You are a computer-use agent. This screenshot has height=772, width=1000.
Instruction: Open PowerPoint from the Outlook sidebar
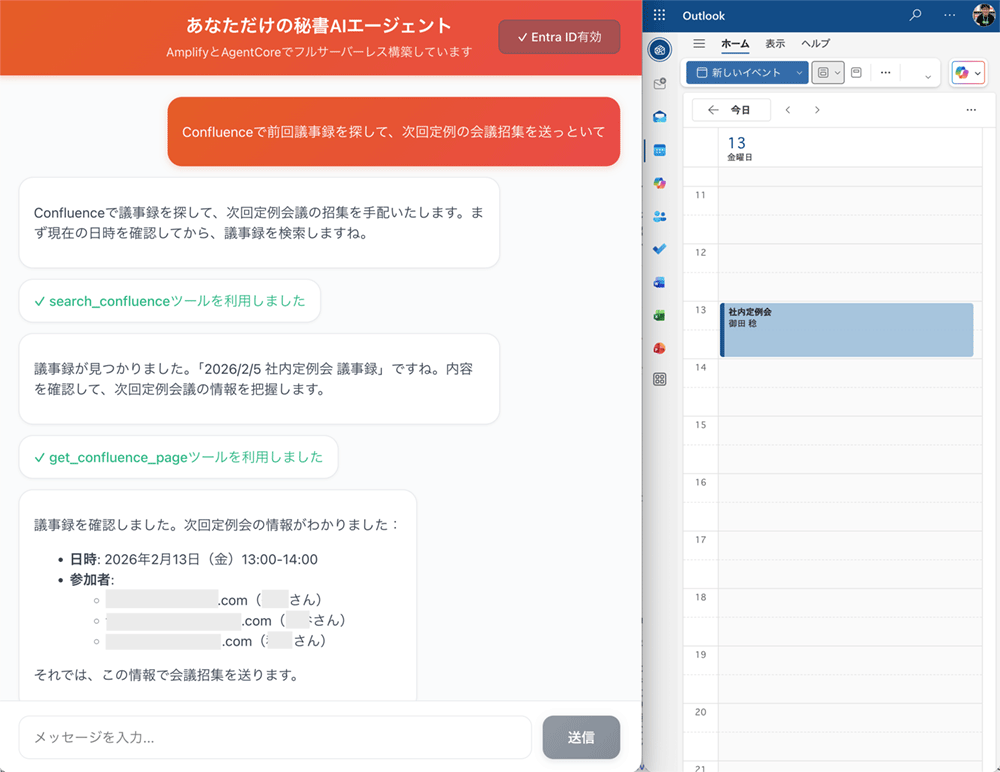pos(660,349)
